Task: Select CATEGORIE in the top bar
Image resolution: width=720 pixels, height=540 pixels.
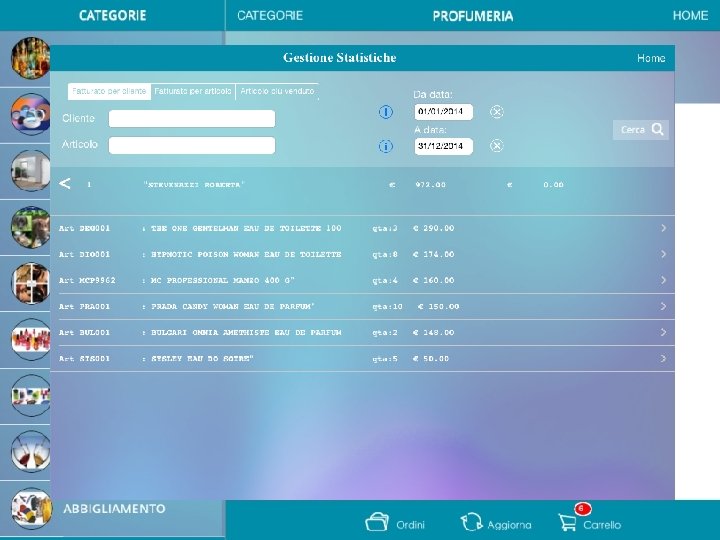Action: pos(270,16)
